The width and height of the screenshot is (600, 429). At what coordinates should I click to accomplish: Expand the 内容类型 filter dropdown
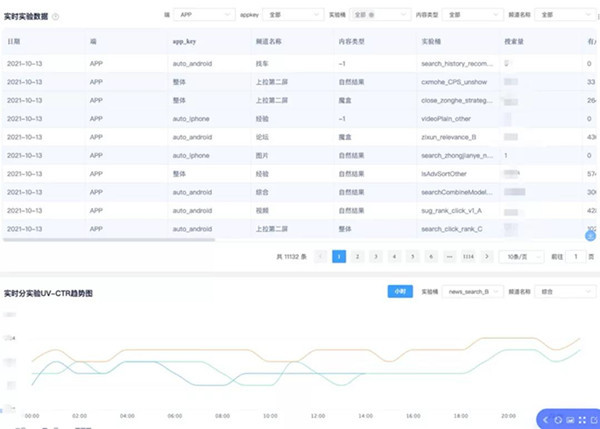coord(470,16)
